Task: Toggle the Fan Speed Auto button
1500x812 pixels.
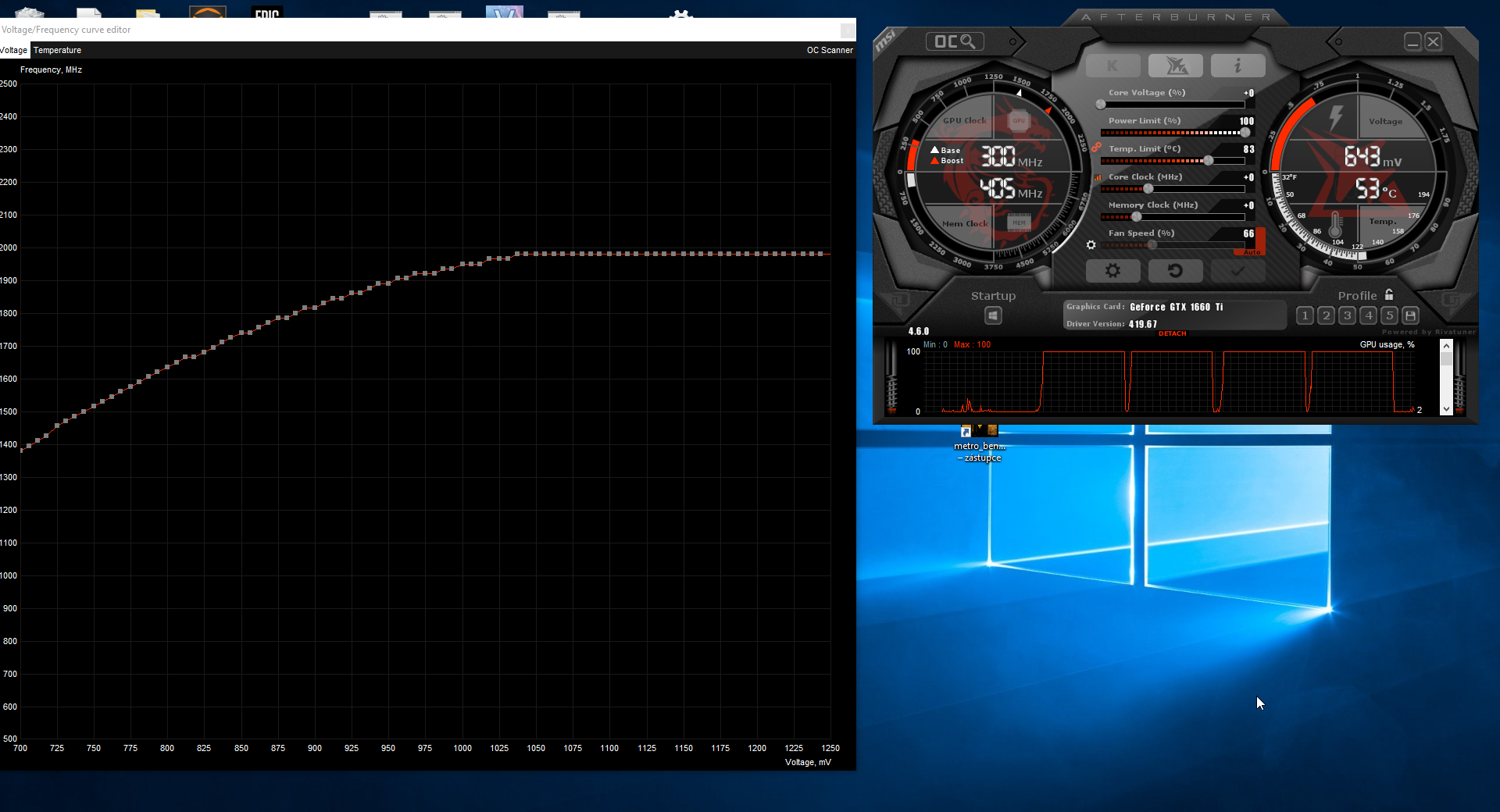Action: [1252, 252]
